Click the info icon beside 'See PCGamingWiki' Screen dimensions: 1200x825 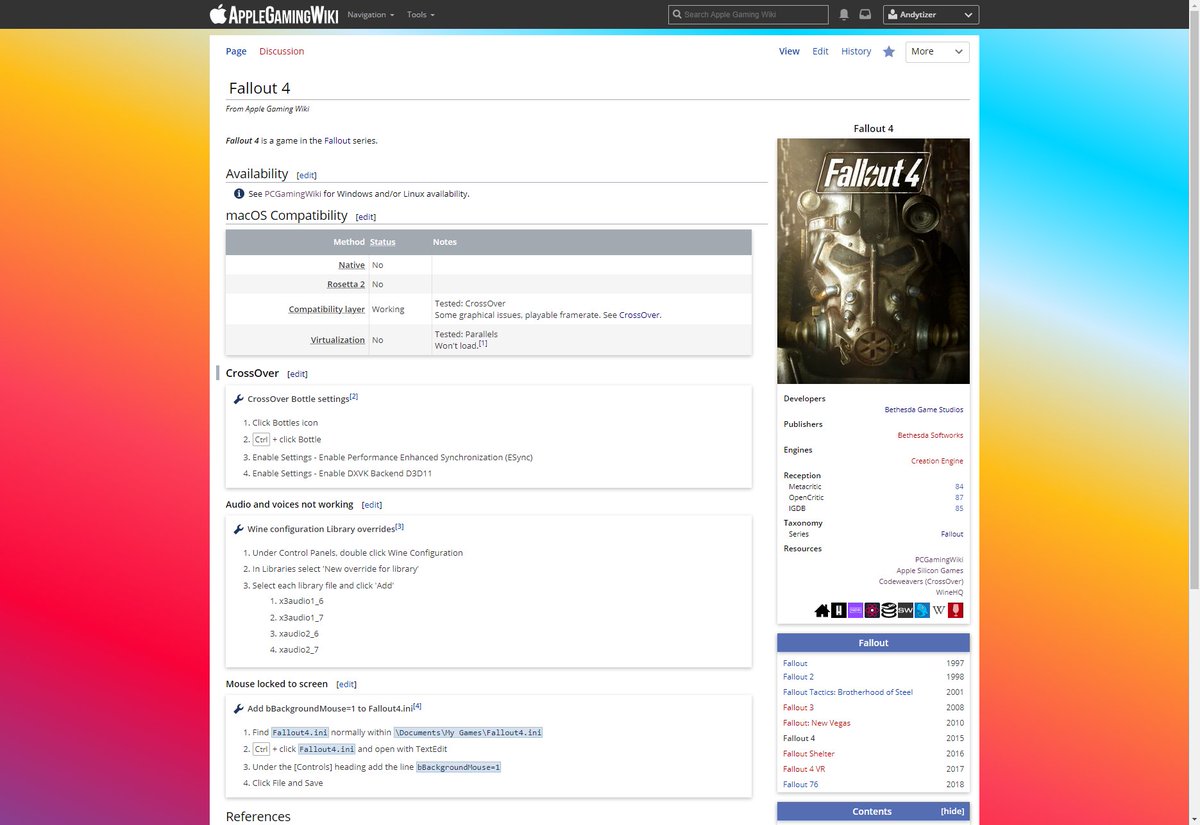tap(239, 194)
